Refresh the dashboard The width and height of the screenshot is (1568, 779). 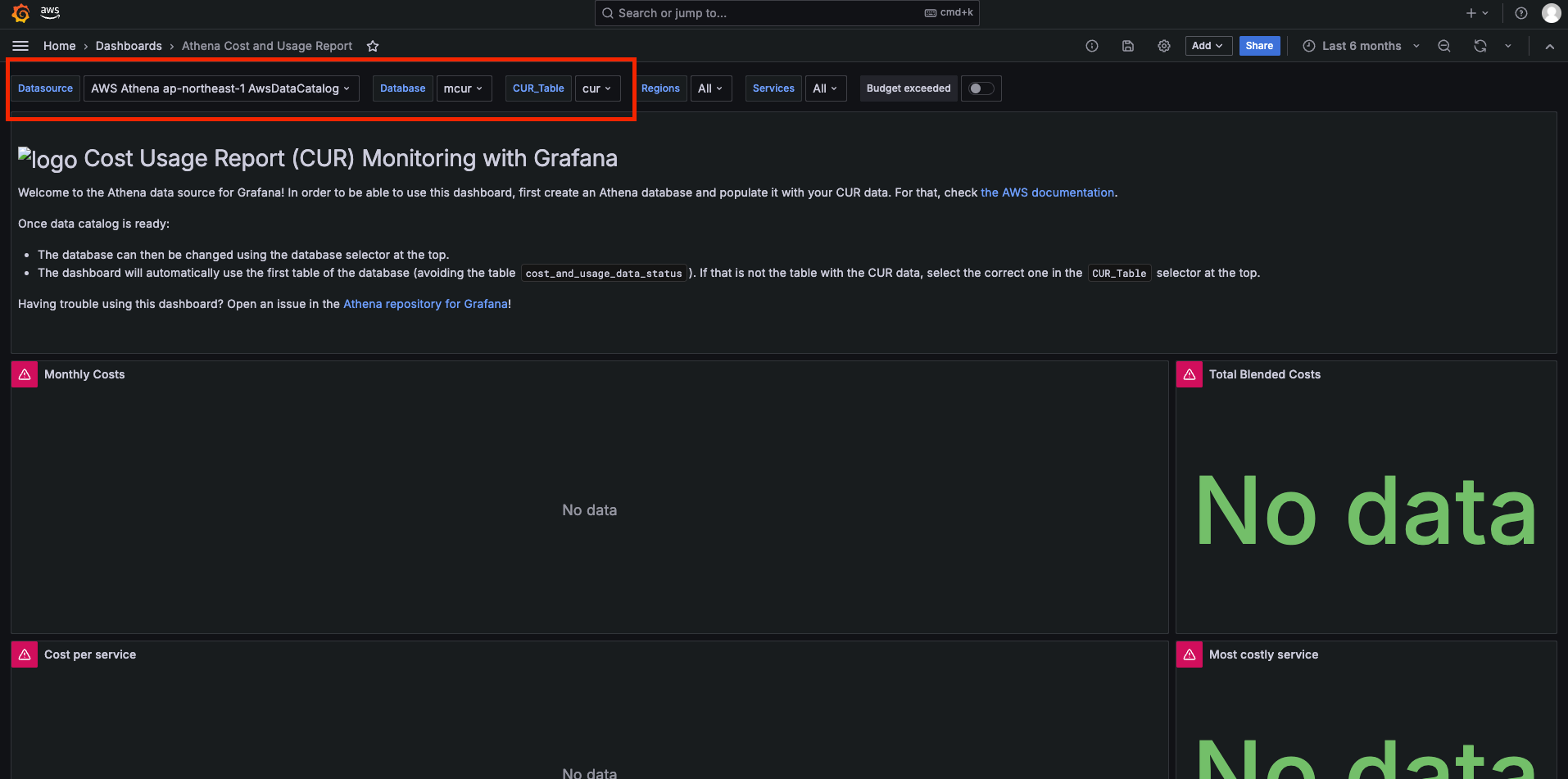tap(1480, 46)
